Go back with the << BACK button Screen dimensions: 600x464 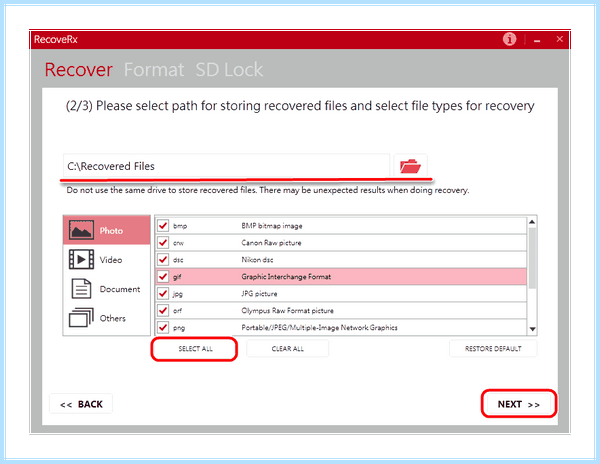81,404
